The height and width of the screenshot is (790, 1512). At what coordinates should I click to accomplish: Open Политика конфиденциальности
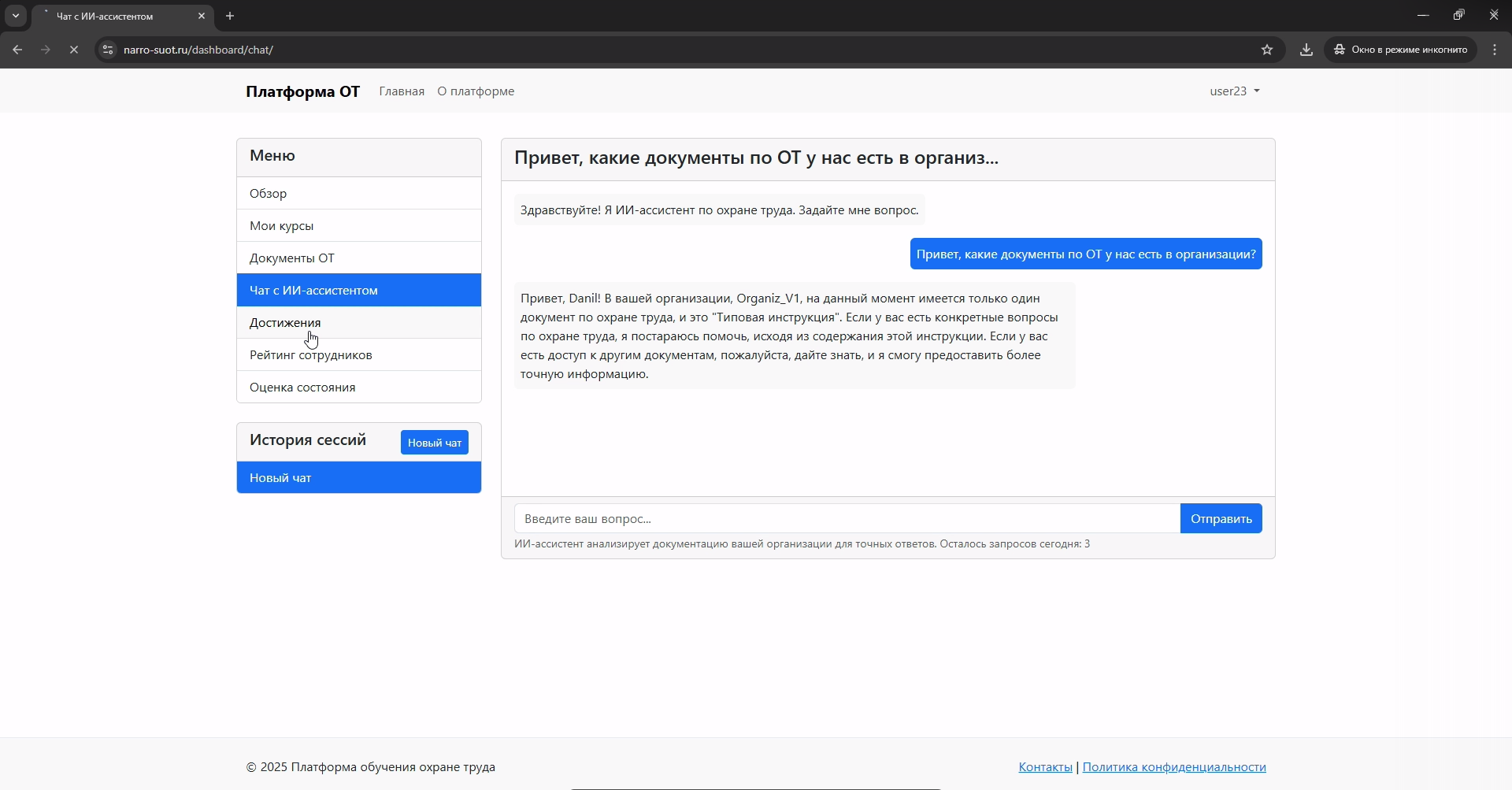coord(1174,766)
